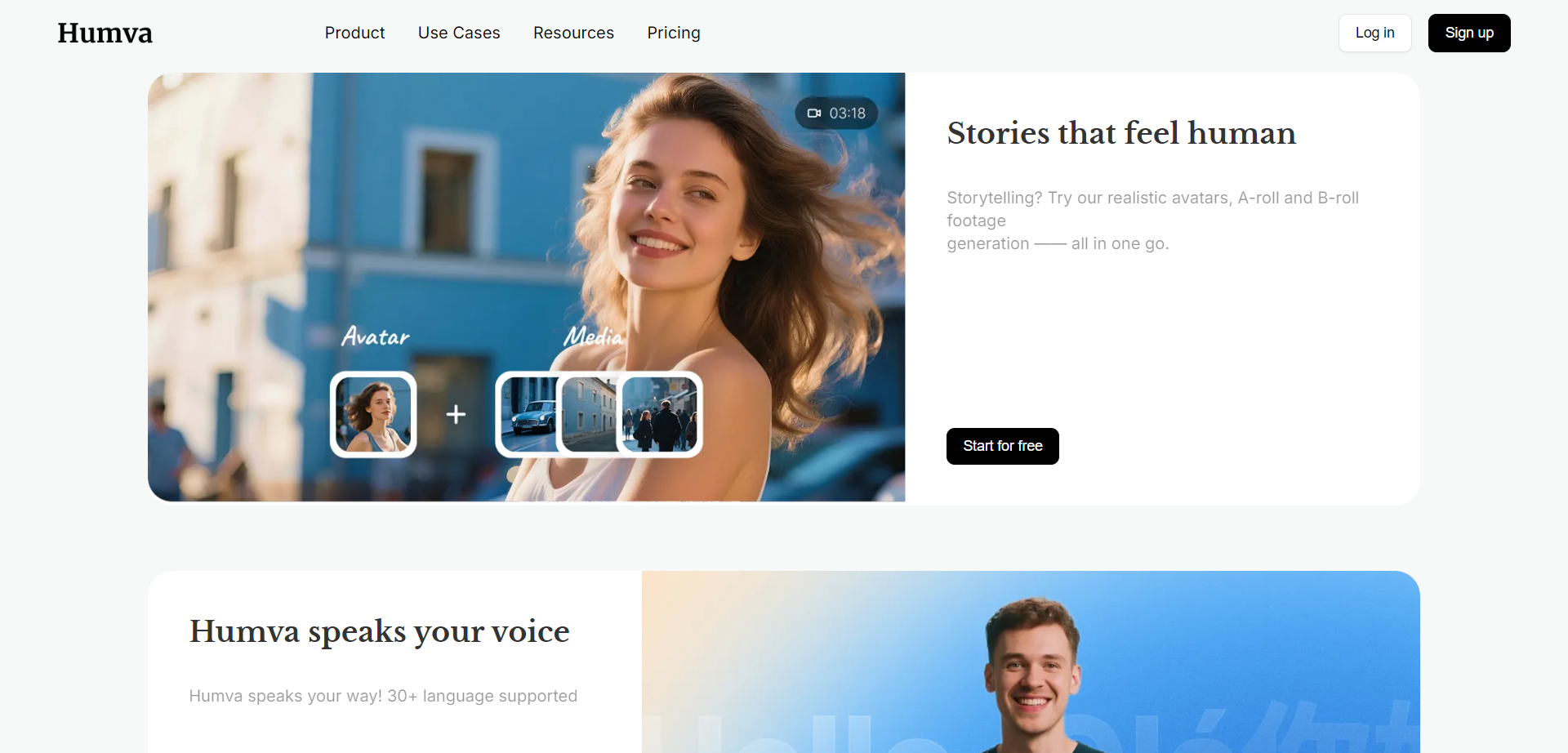Click the plus icon between avatar and media
1568x753 pixels.
pos(456,415)
